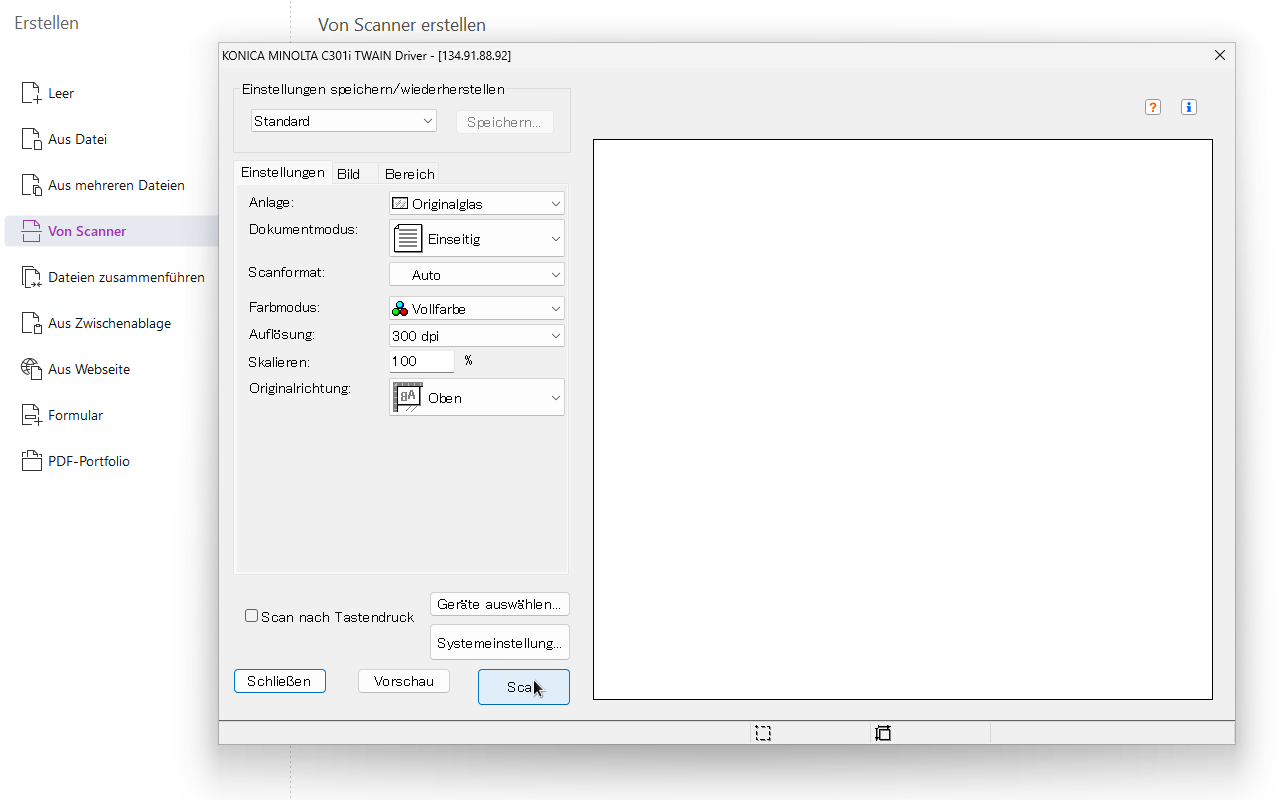Open the Auflösung 300 dpi dropdown

[x=476, y=336]
